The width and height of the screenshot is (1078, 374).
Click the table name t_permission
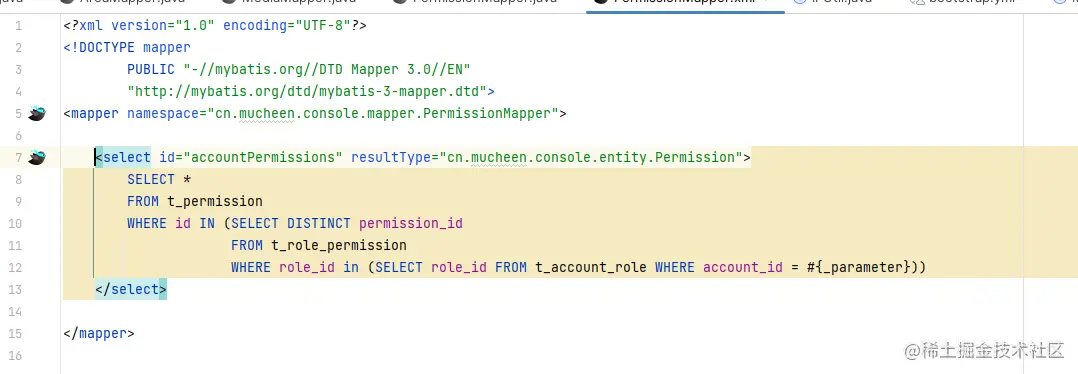(x=215, y=201)
